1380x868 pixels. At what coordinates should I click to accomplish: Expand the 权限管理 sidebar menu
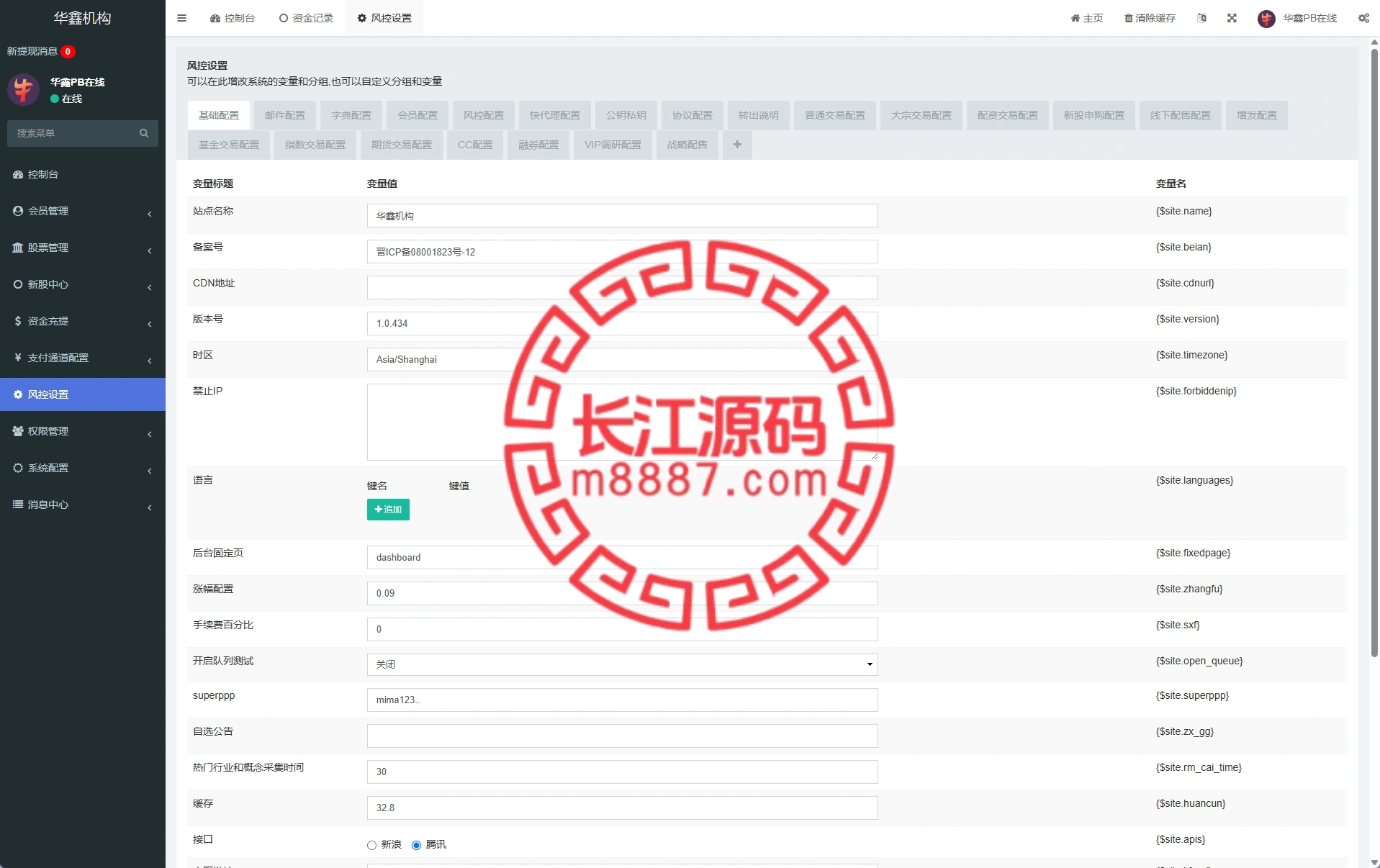[x=83, y=432]
